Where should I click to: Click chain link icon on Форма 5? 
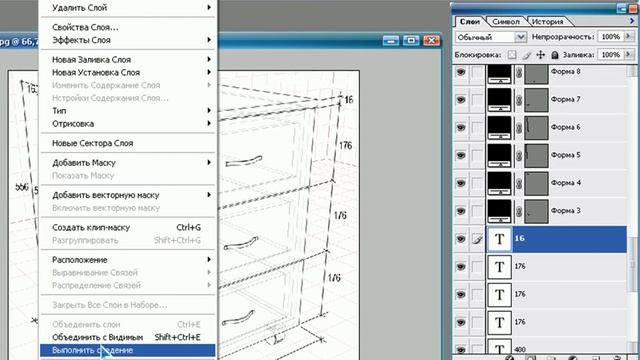click(519, 156)
